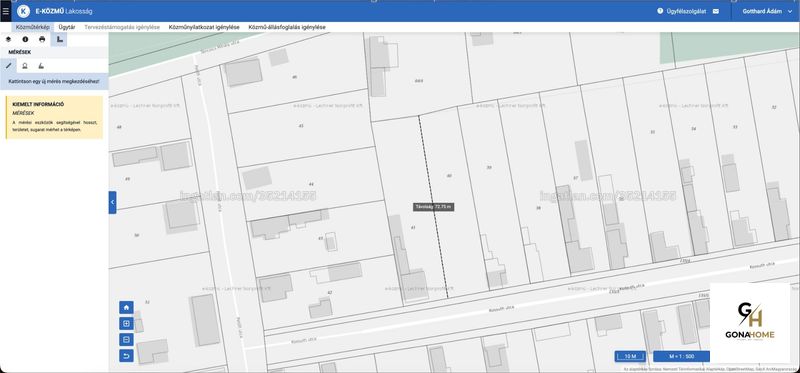The image size is (800, 373).
Task: Click parcel number 39 on the map
Action: (x=489, y=167)
